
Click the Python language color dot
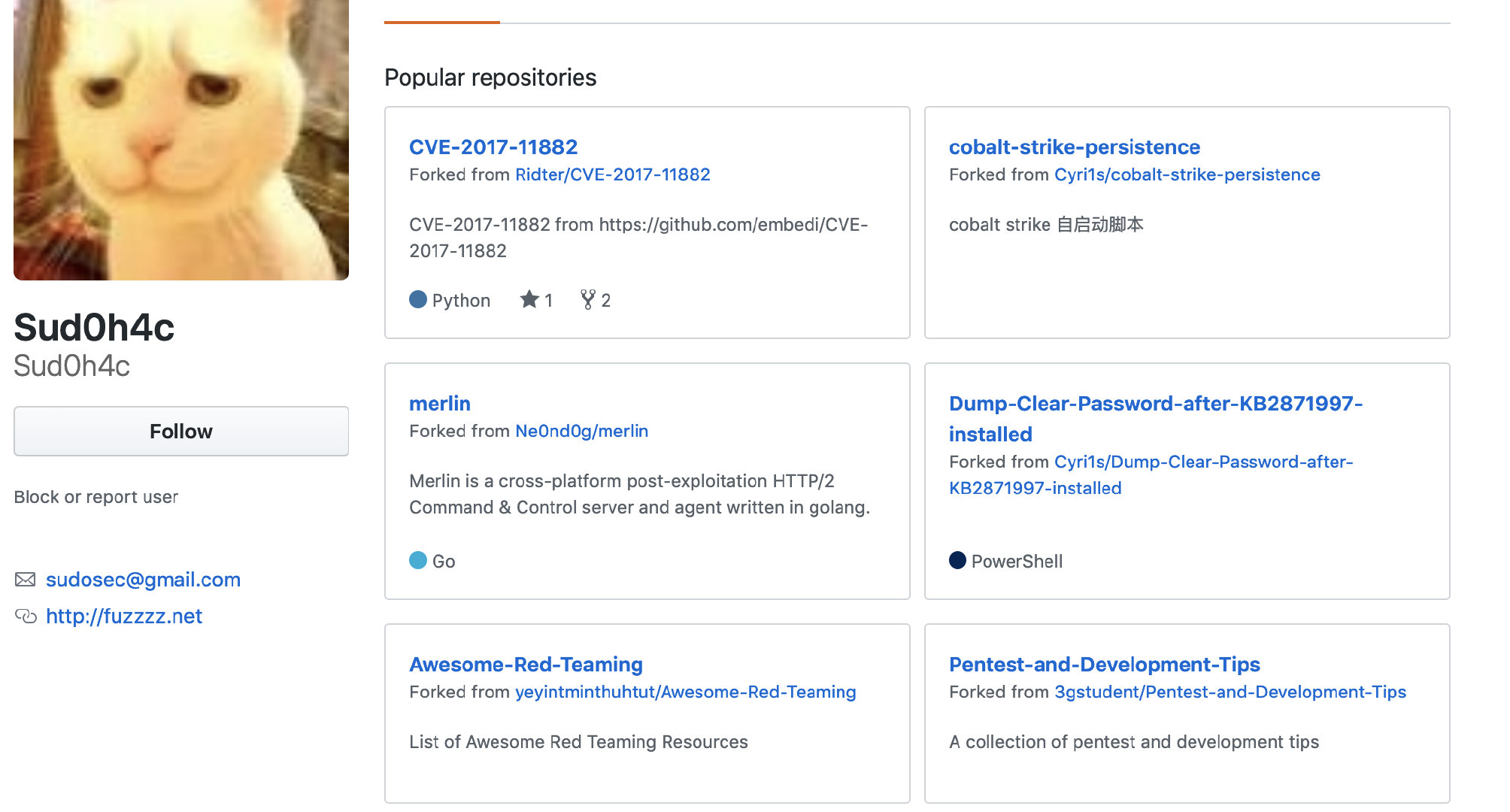point(418,299)
